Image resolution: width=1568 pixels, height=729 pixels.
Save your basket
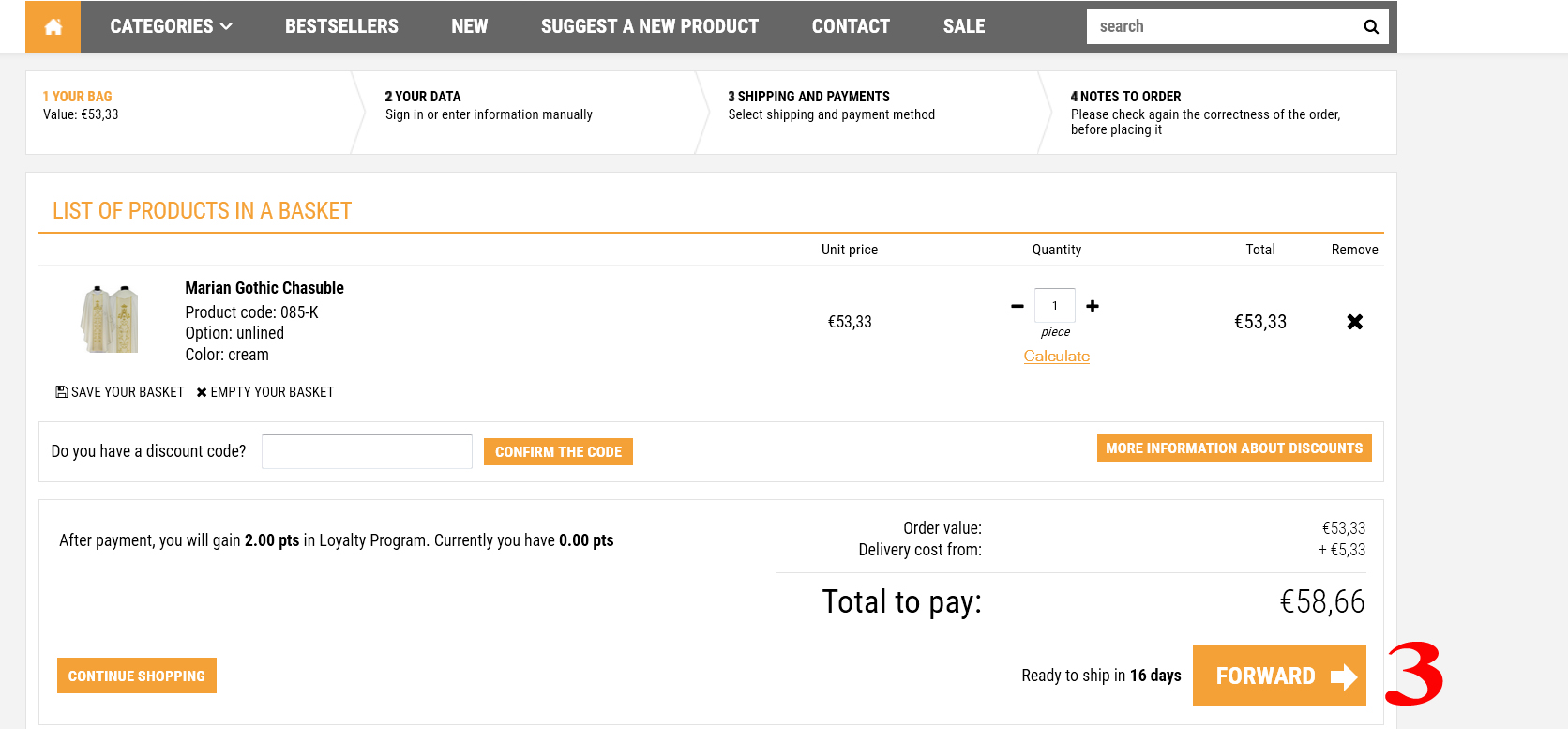coord(120,392)
